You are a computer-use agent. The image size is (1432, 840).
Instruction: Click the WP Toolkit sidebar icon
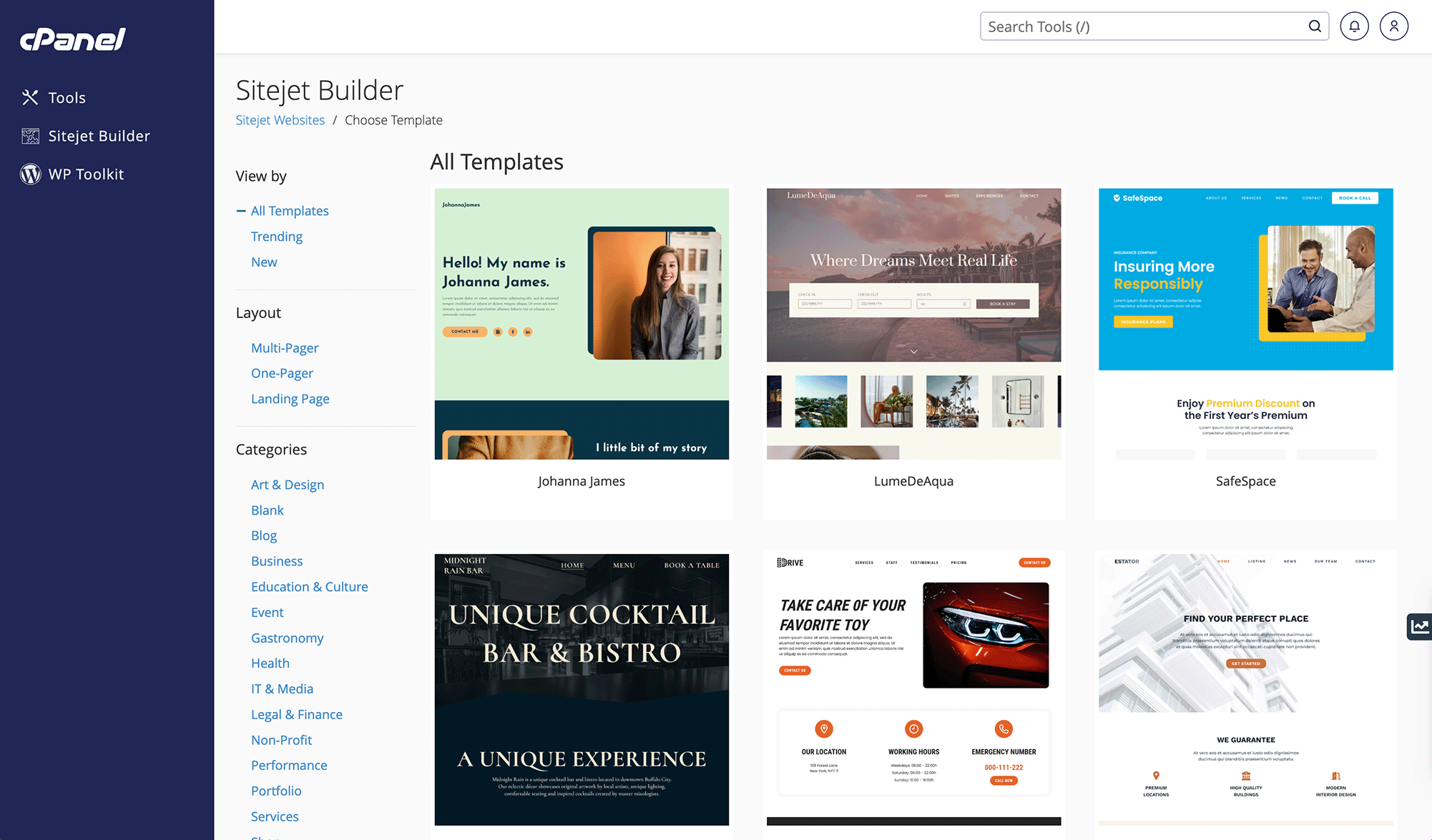click(29, 173)
